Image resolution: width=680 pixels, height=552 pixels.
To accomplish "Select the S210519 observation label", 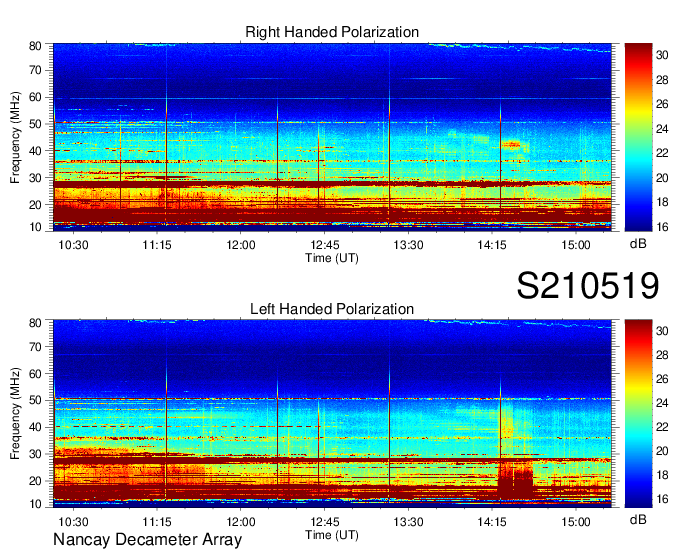I will 588,285.
